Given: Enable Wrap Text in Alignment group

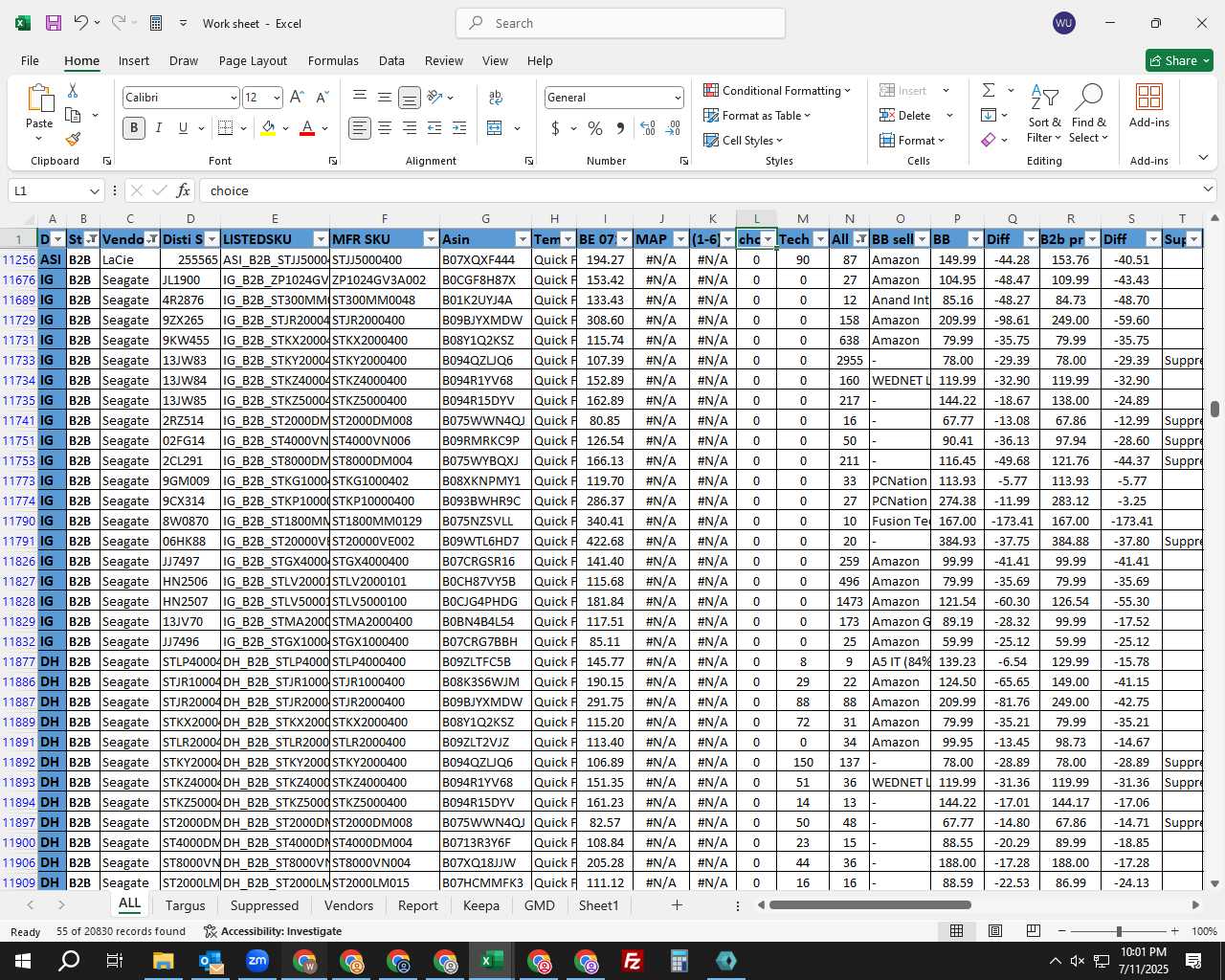Looking at the screenshot, I should point(496,98).
